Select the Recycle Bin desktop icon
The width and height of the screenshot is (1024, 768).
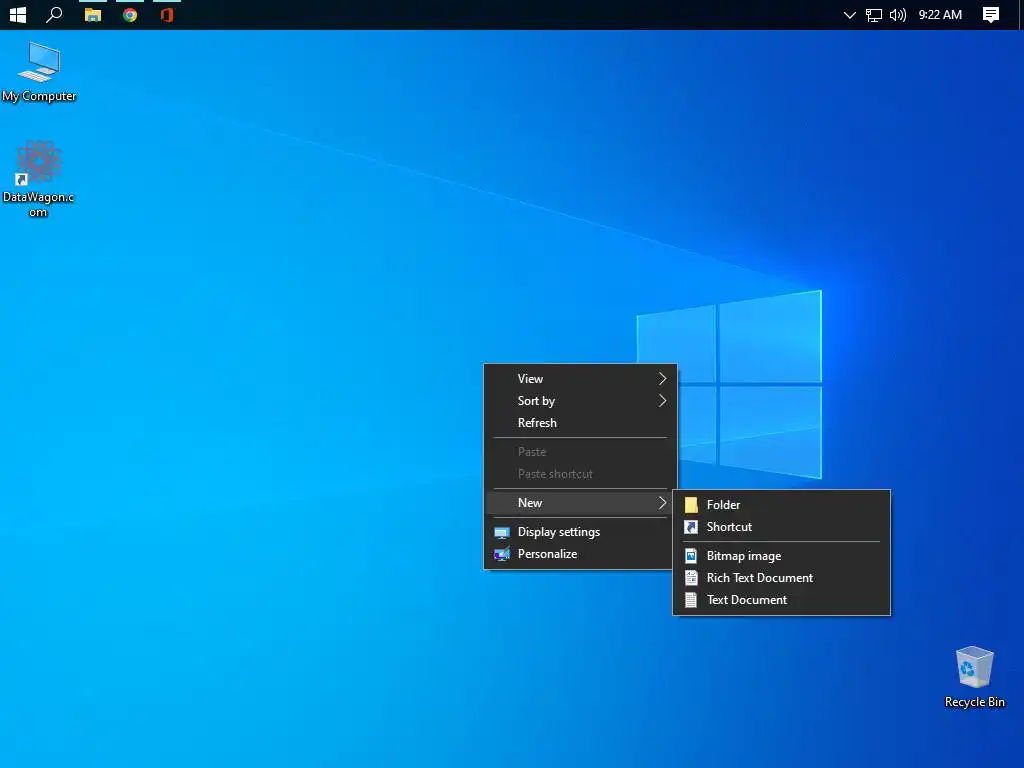click(x=974, y=677)
